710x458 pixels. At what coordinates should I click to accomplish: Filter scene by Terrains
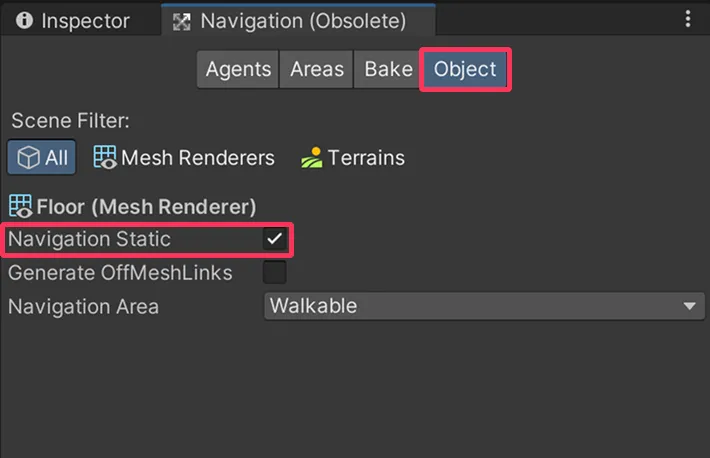coord(353,158)
